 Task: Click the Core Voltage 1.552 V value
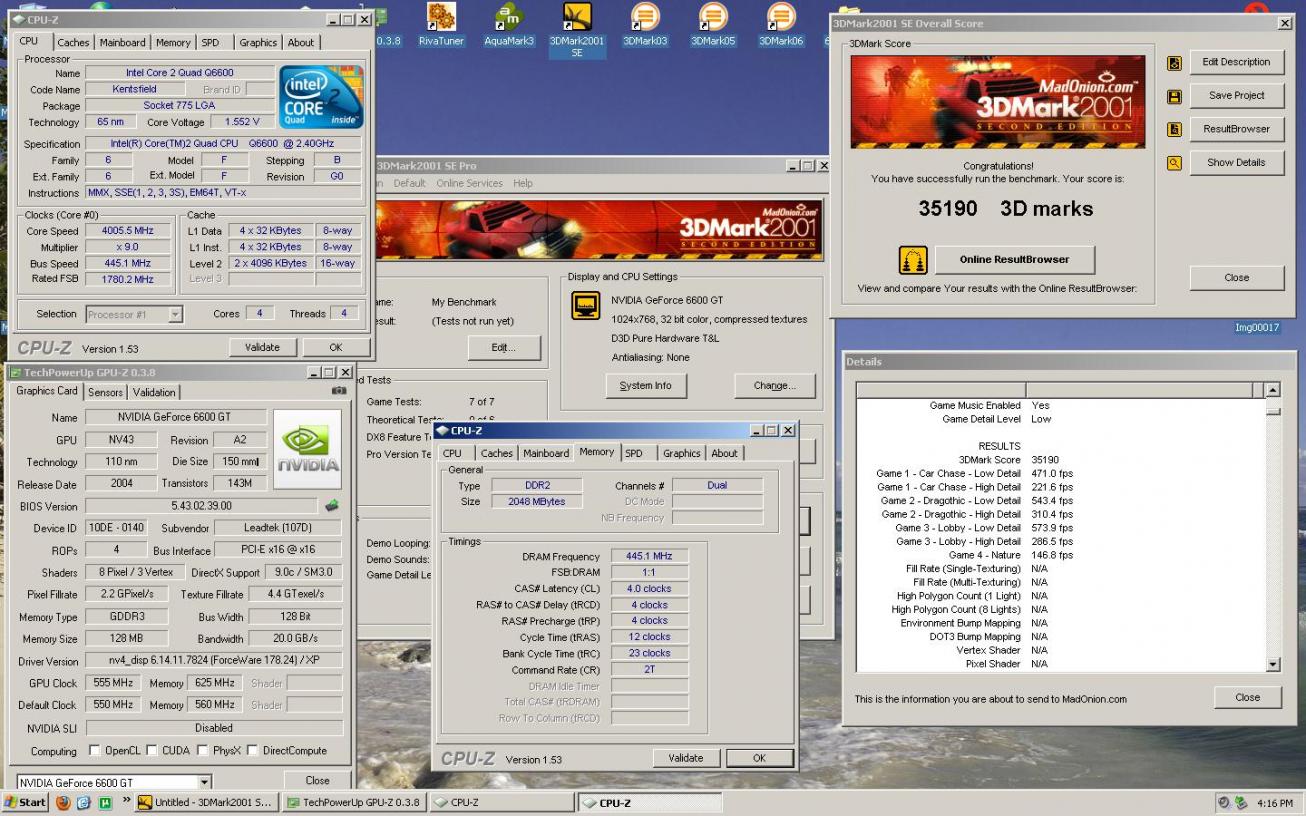[241, 122]
